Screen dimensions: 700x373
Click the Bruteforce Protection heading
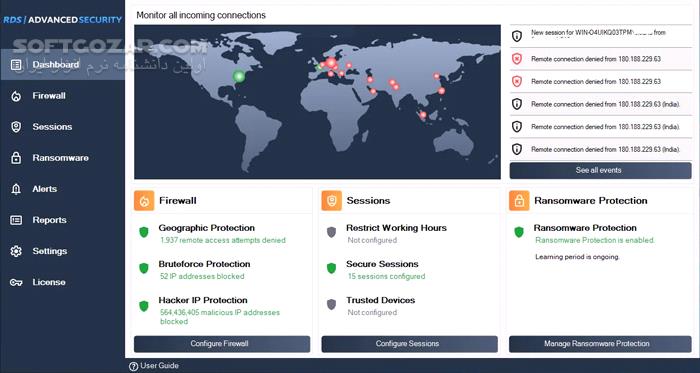coord(204,264)
